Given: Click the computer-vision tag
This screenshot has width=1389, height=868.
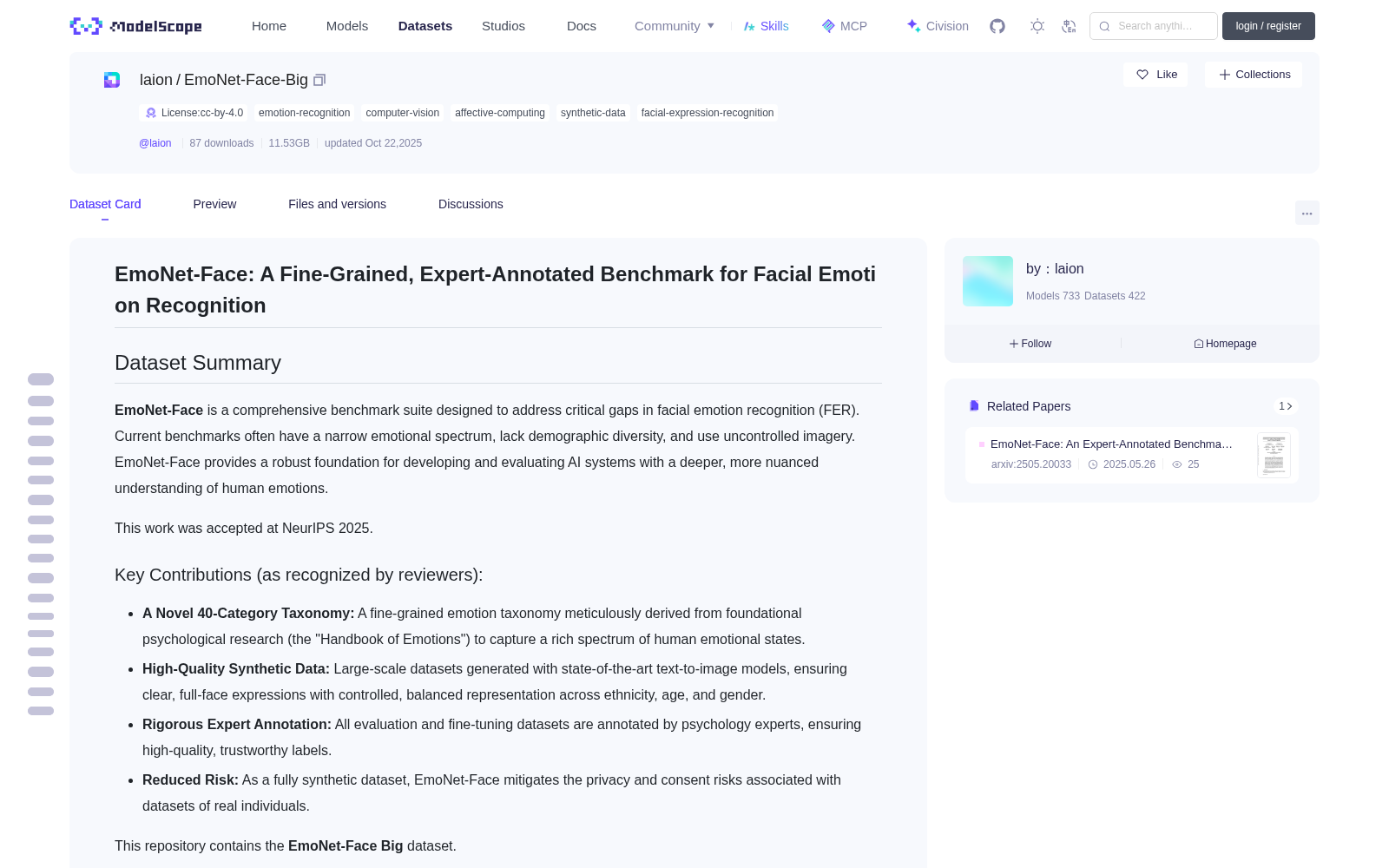Looking at the screenshot, I should (403, 113).
